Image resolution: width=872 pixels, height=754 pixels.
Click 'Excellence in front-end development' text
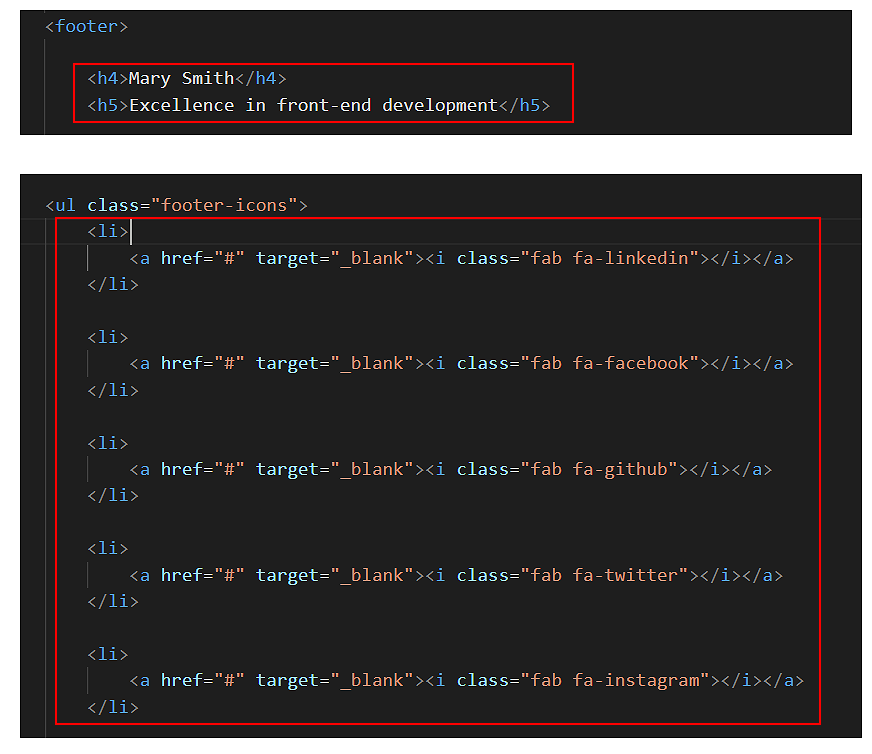click(x=313, y=105)
